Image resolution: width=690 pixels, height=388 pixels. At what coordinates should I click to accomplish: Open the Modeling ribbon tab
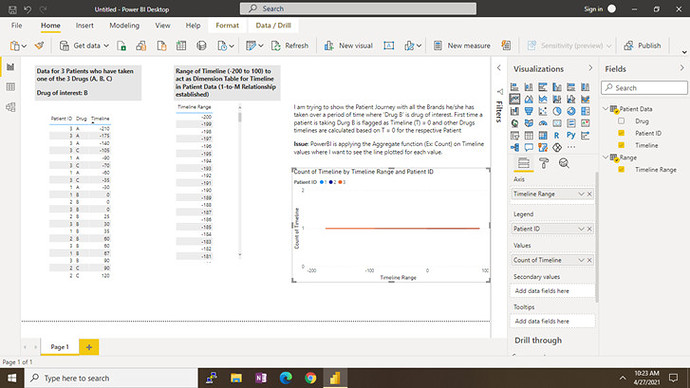pos(124,26)
